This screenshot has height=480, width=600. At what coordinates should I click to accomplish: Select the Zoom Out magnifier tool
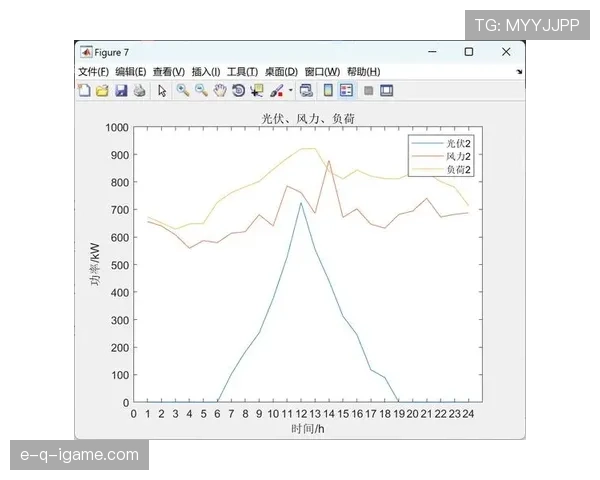click(x=200, y=90)
